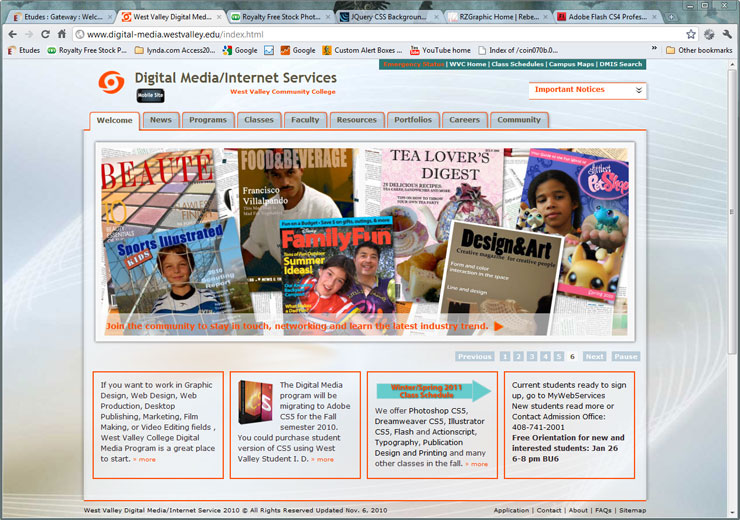
Task: Jump to slide 2 in slideshow
Action: (518, 357)
